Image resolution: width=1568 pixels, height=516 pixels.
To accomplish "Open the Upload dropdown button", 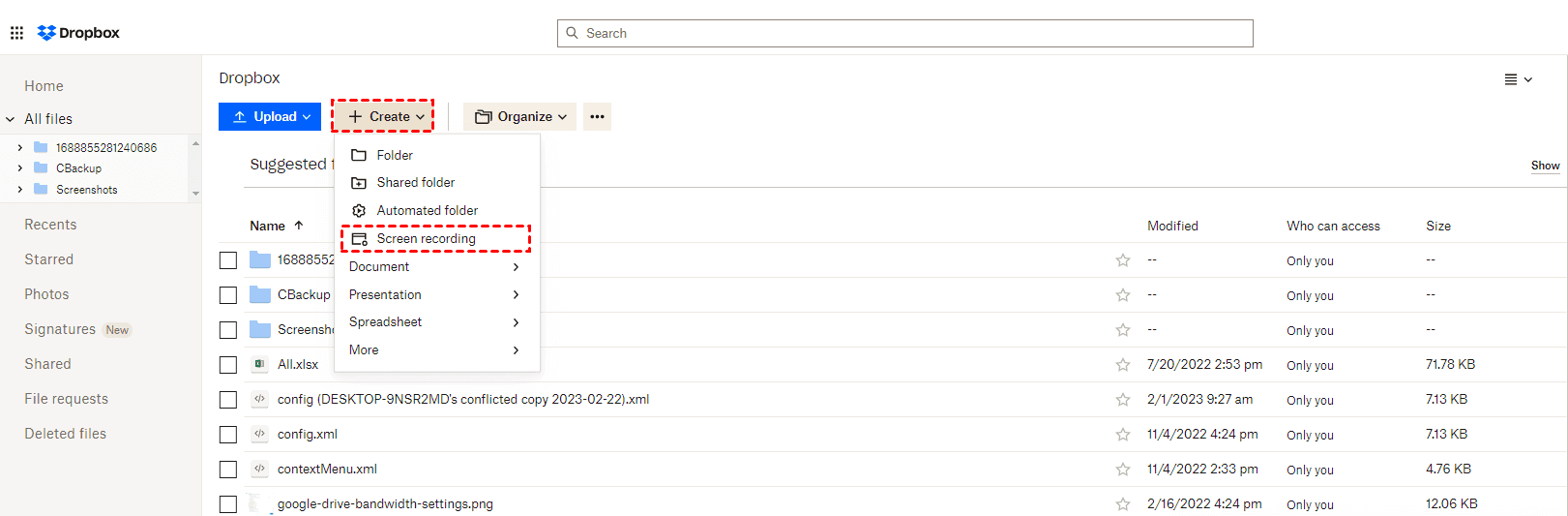I will click(x=270, y=116).
